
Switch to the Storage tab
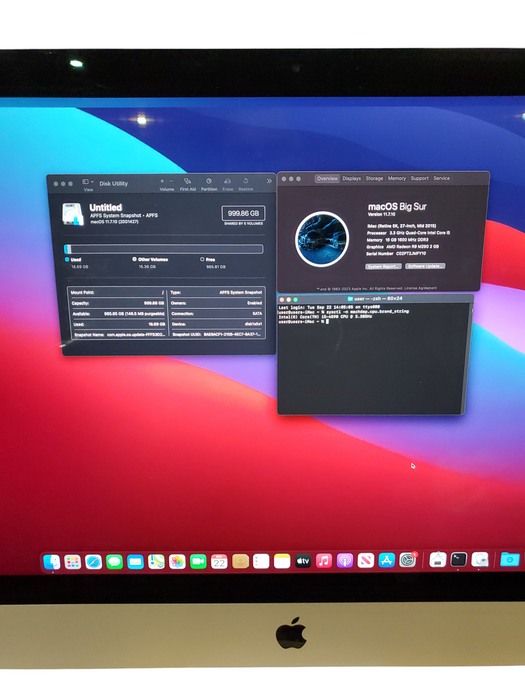coord(374,178)
